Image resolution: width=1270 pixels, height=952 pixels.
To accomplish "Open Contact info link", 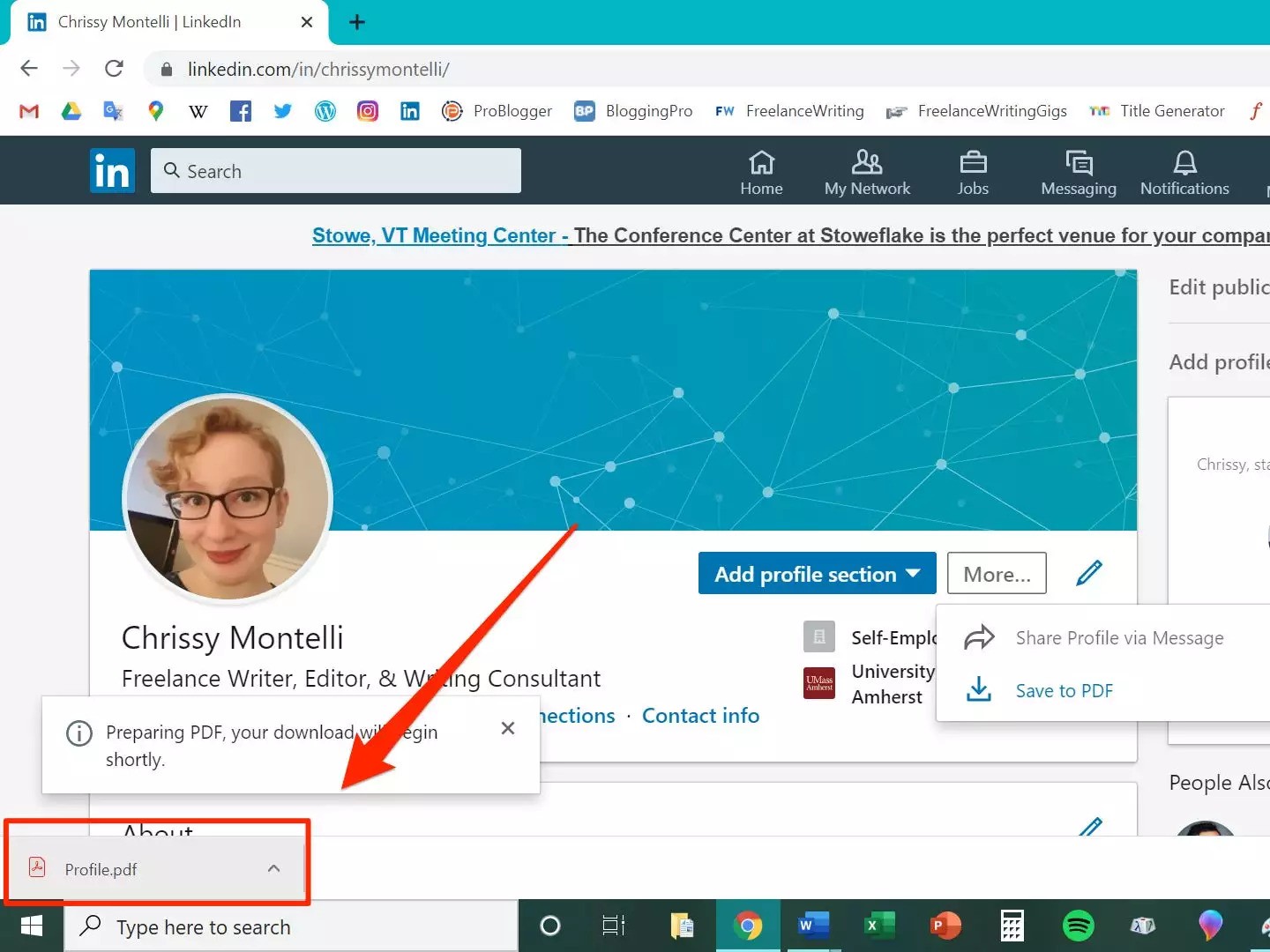I will point(700,715).
